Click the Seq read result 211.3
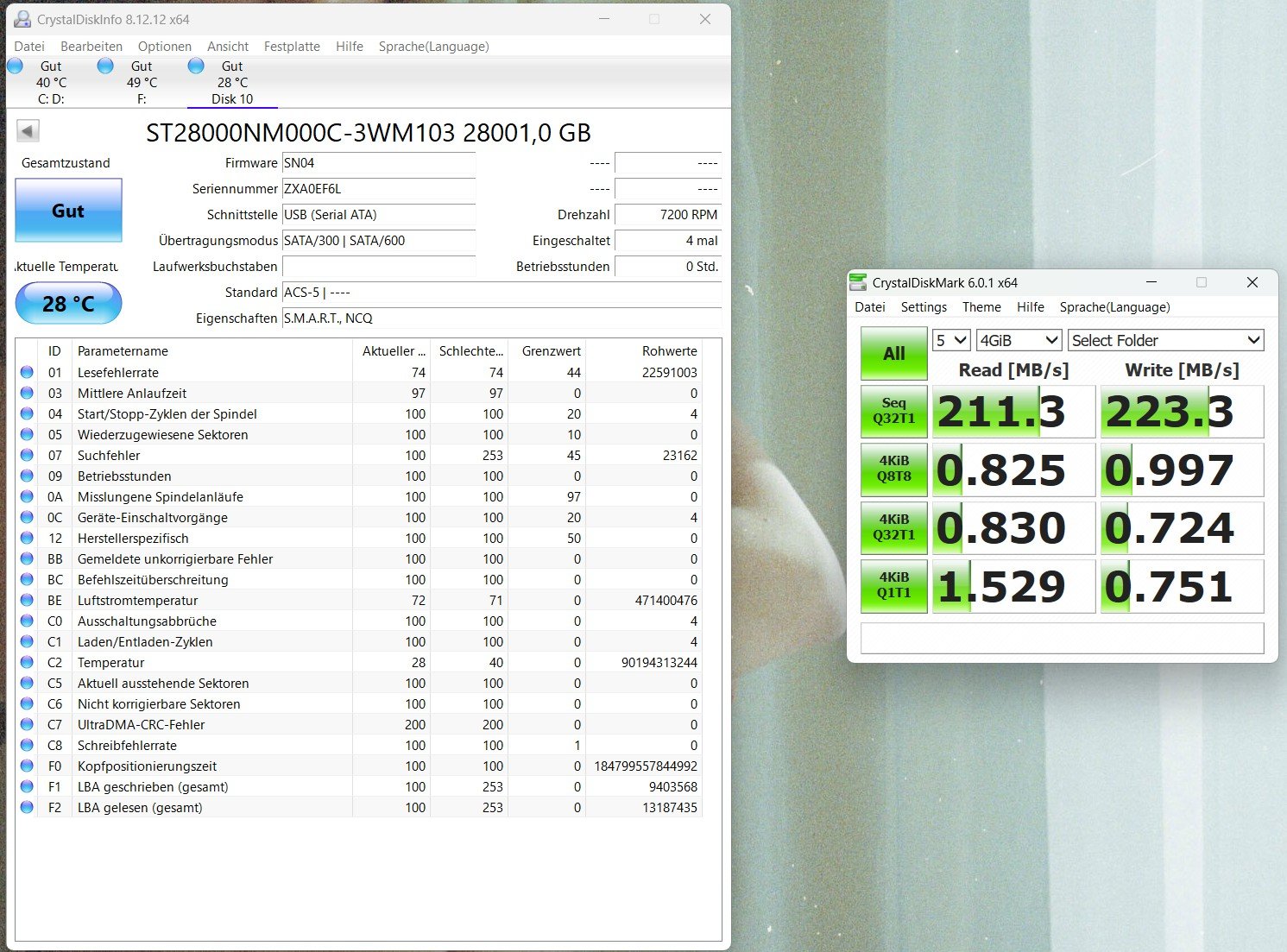 pos(1013,411)
